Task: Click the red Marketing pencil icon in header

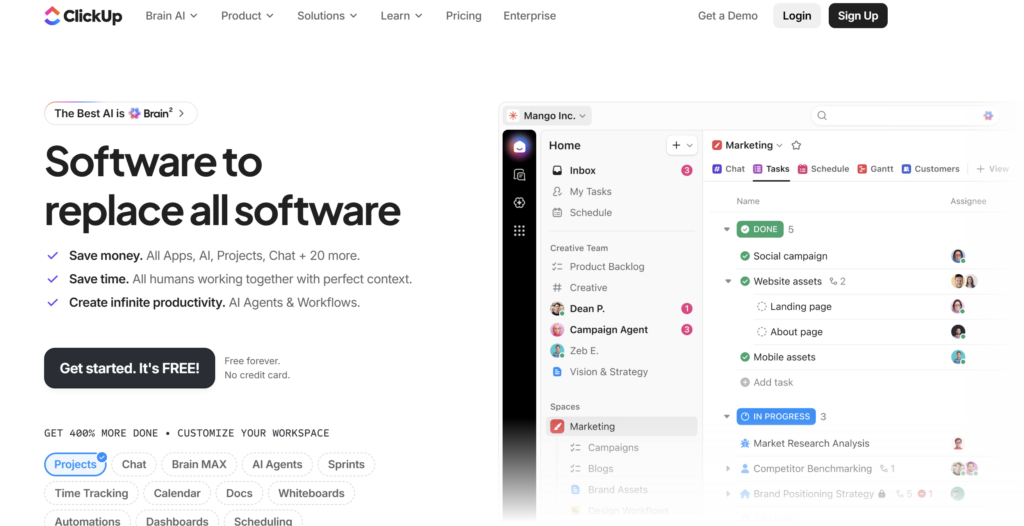Action: coord(716,145)
